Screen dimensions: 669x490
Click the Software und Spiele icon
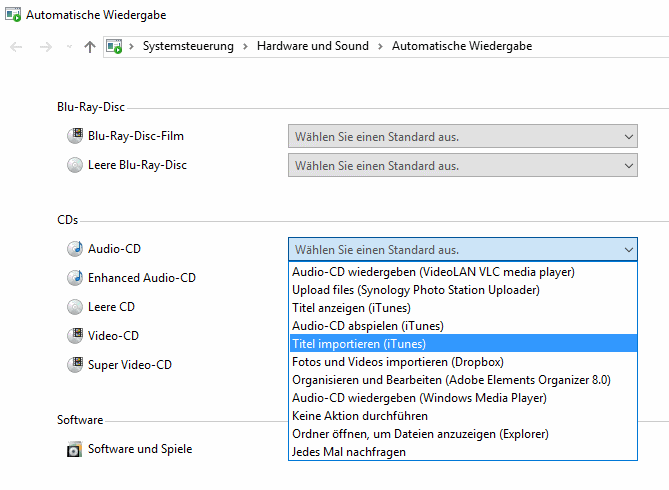point(74,449)
